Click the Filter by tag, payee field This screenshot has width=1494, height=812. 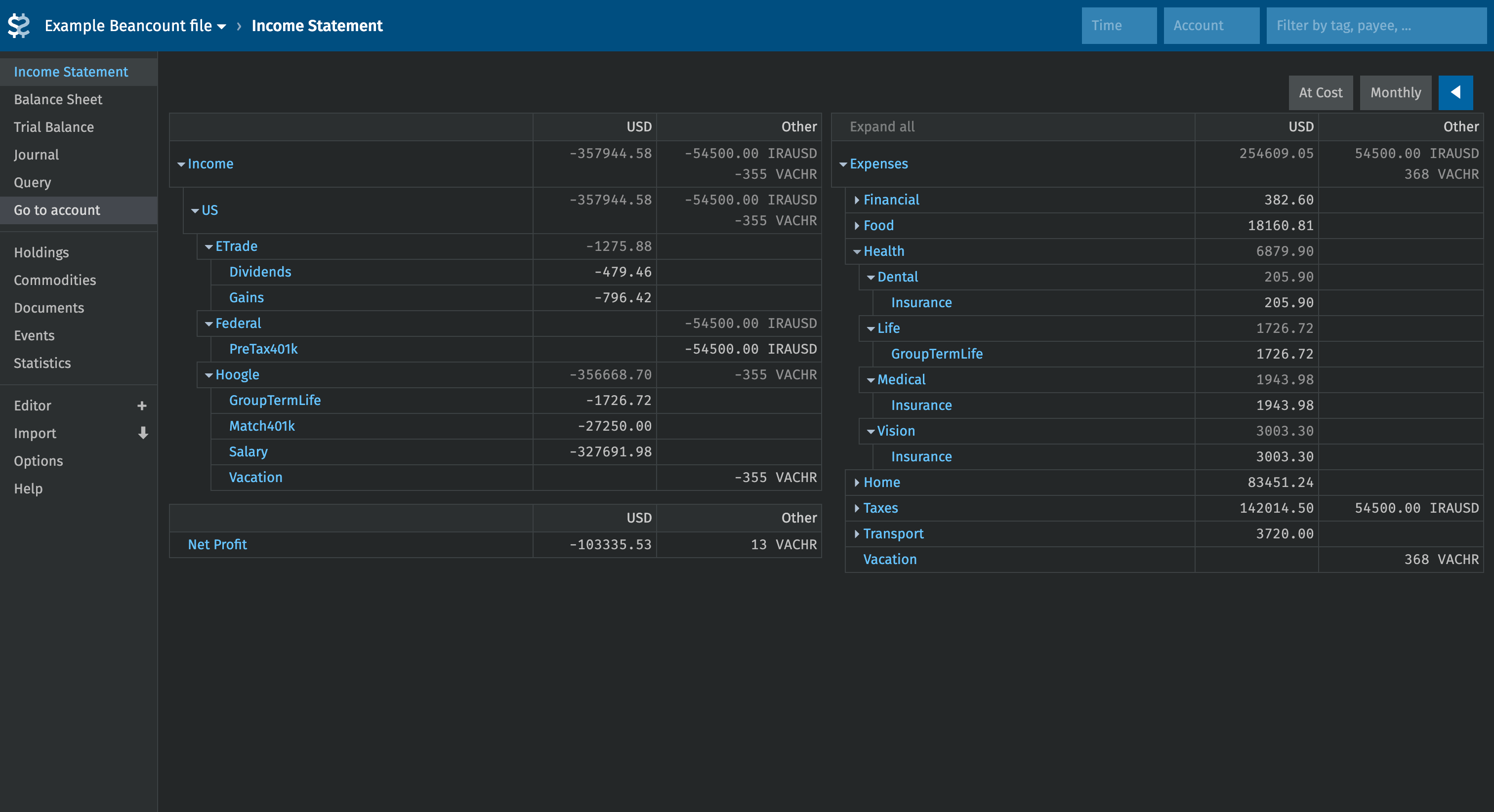coord(1376,26)
